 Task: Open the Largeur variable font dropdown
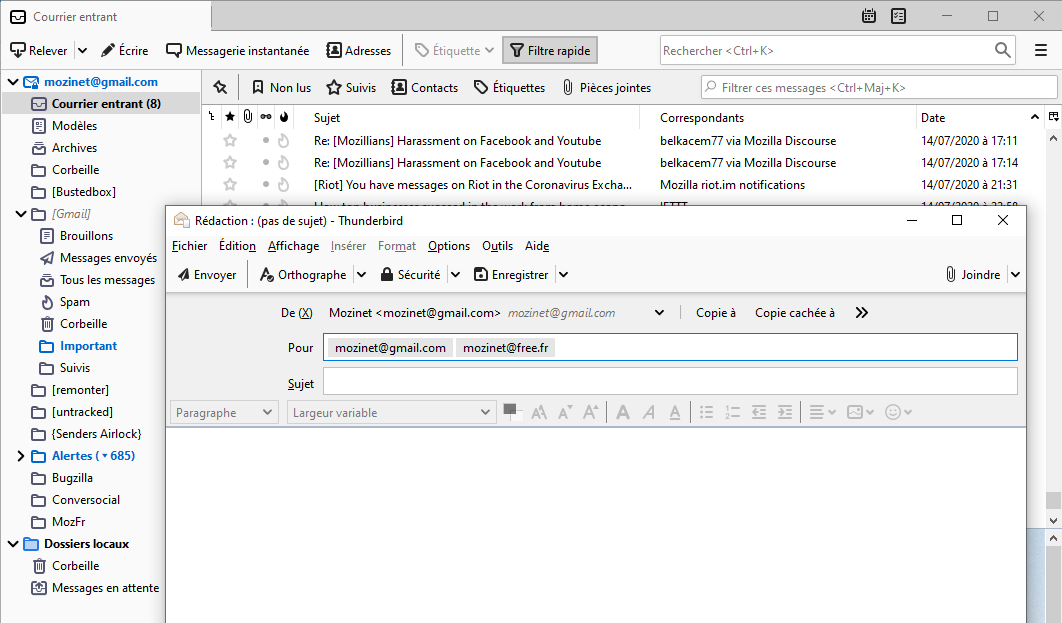point(391,412)
